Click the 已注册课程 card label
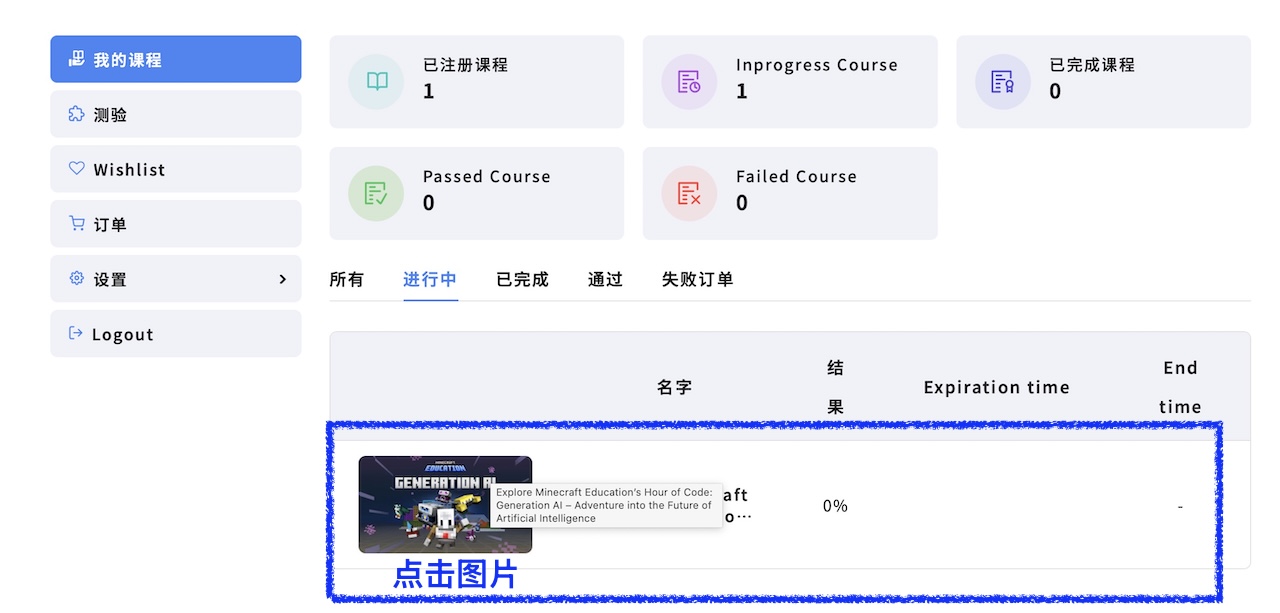Image resolution: width=1280 pixels, height=613 pixels. click(x=465, y=65)
